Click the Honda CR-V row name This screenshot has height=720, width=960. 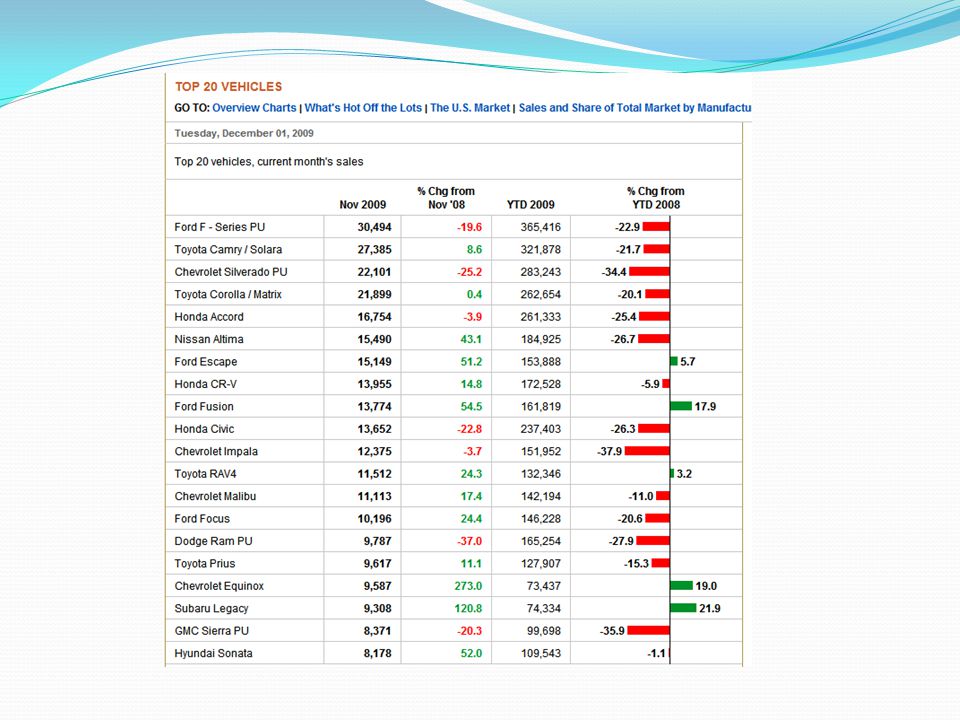[x=206, y=384]
